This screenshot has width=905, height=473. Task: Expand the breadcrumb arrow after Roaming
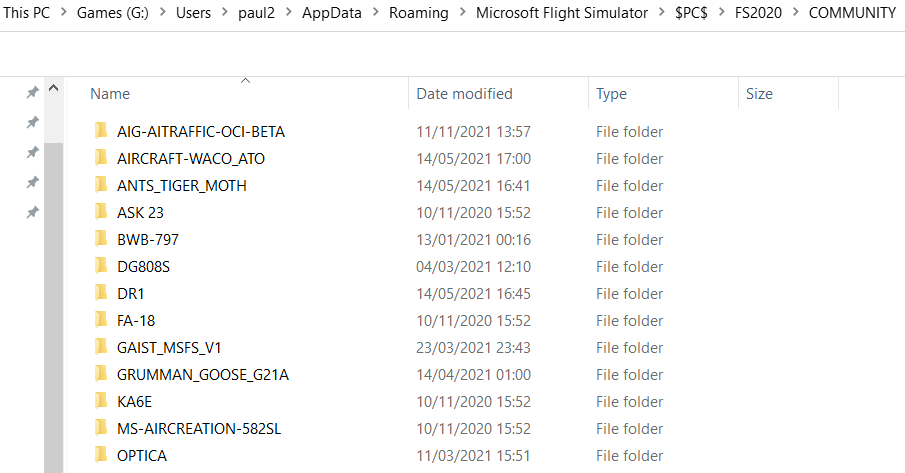461,13
